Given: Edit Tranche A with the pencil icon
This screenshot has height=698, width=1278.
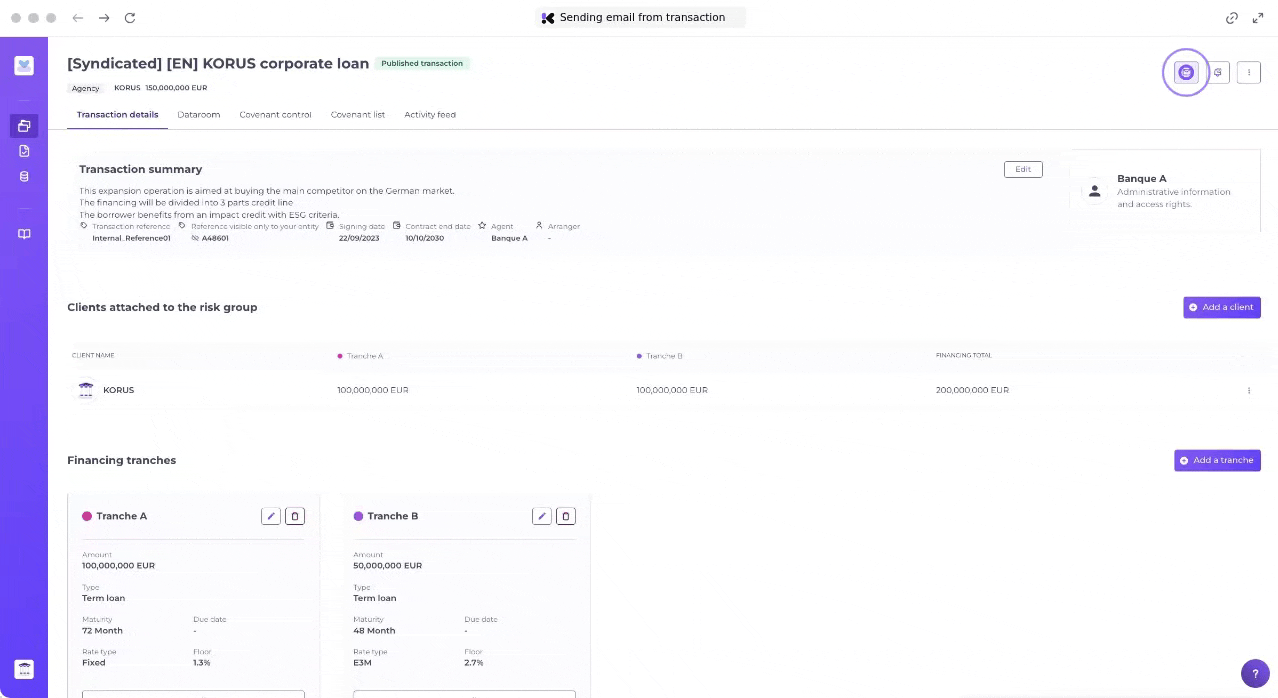Looking at the screenshot, I should click(270, 516).
